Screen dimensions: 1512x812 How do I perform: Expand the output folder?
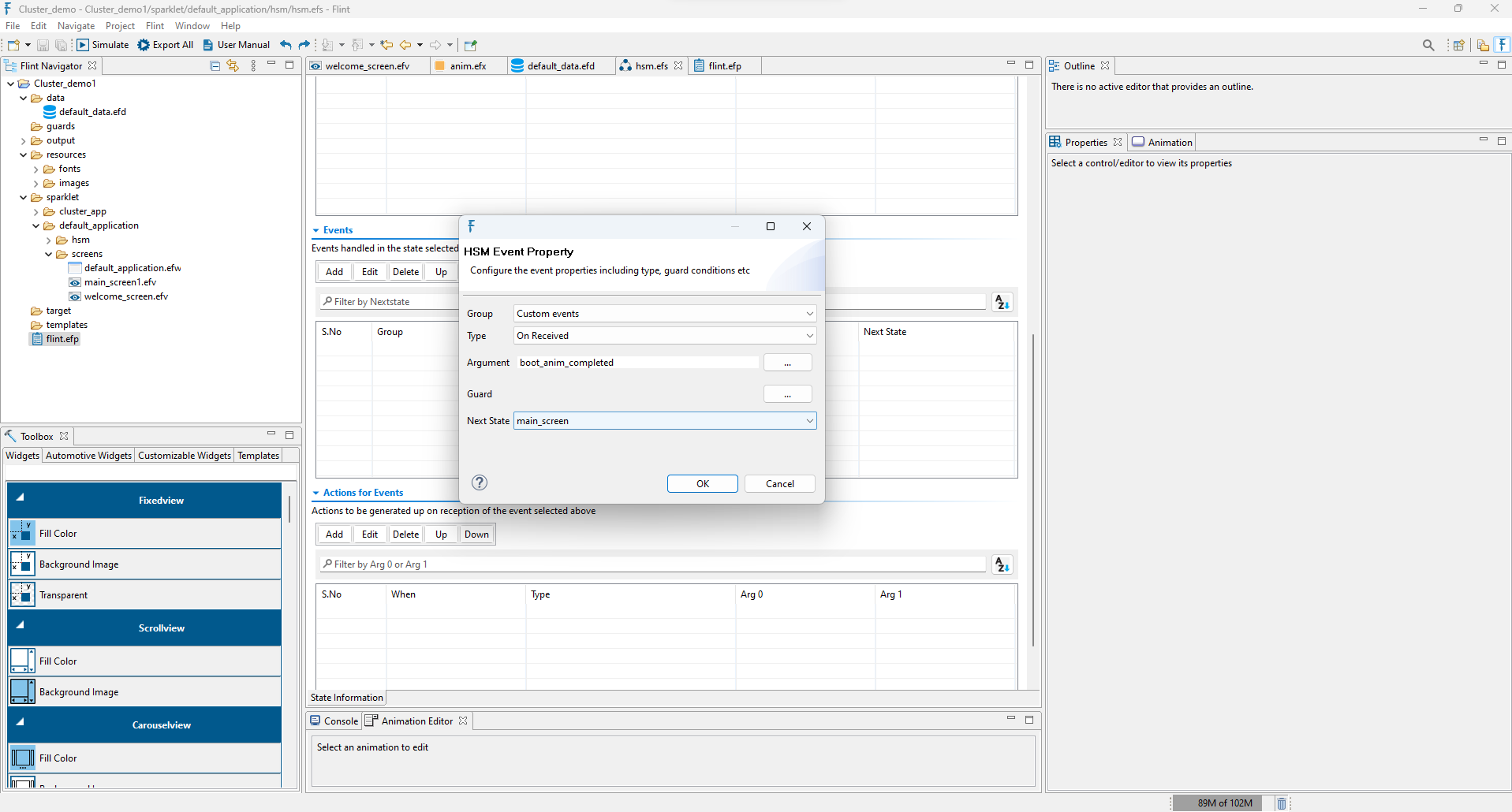pos(23,141)
